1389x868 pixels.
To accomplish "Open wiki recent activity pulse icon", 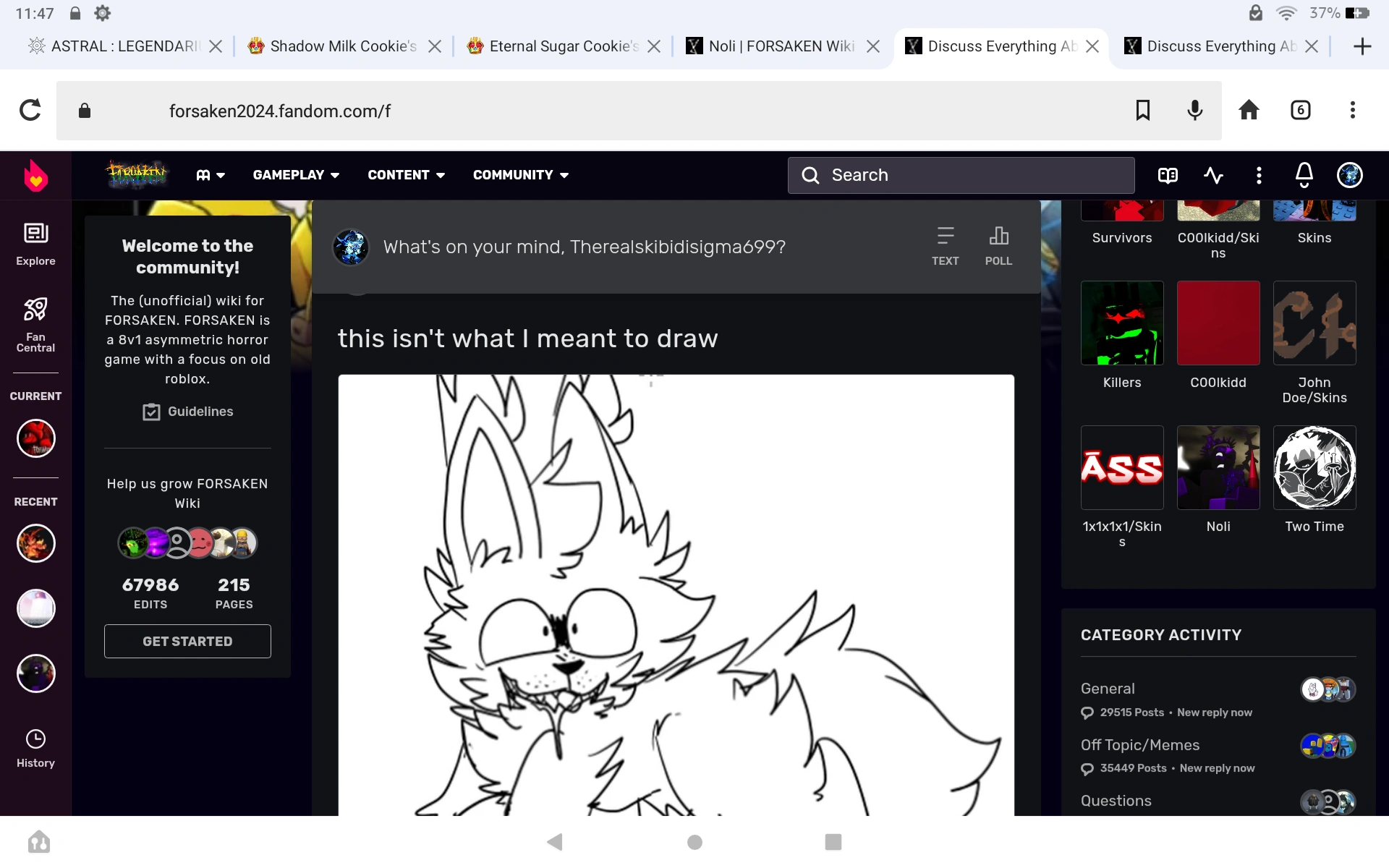I will [x=1213, y=175].
